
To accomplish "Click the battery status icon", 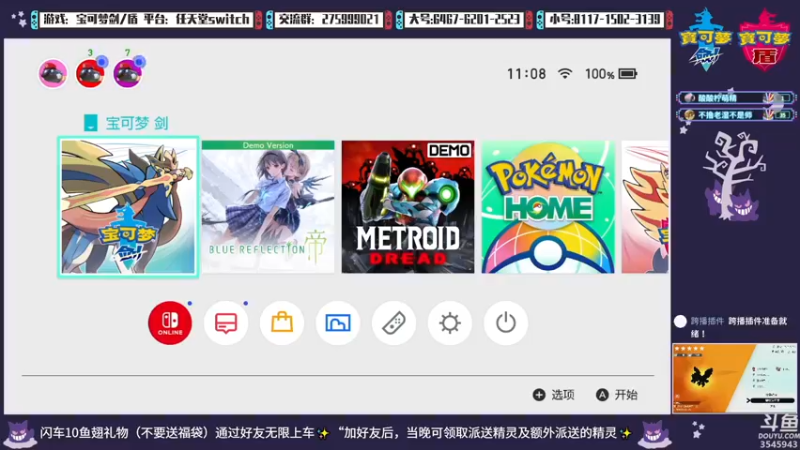I will [628, 74].
